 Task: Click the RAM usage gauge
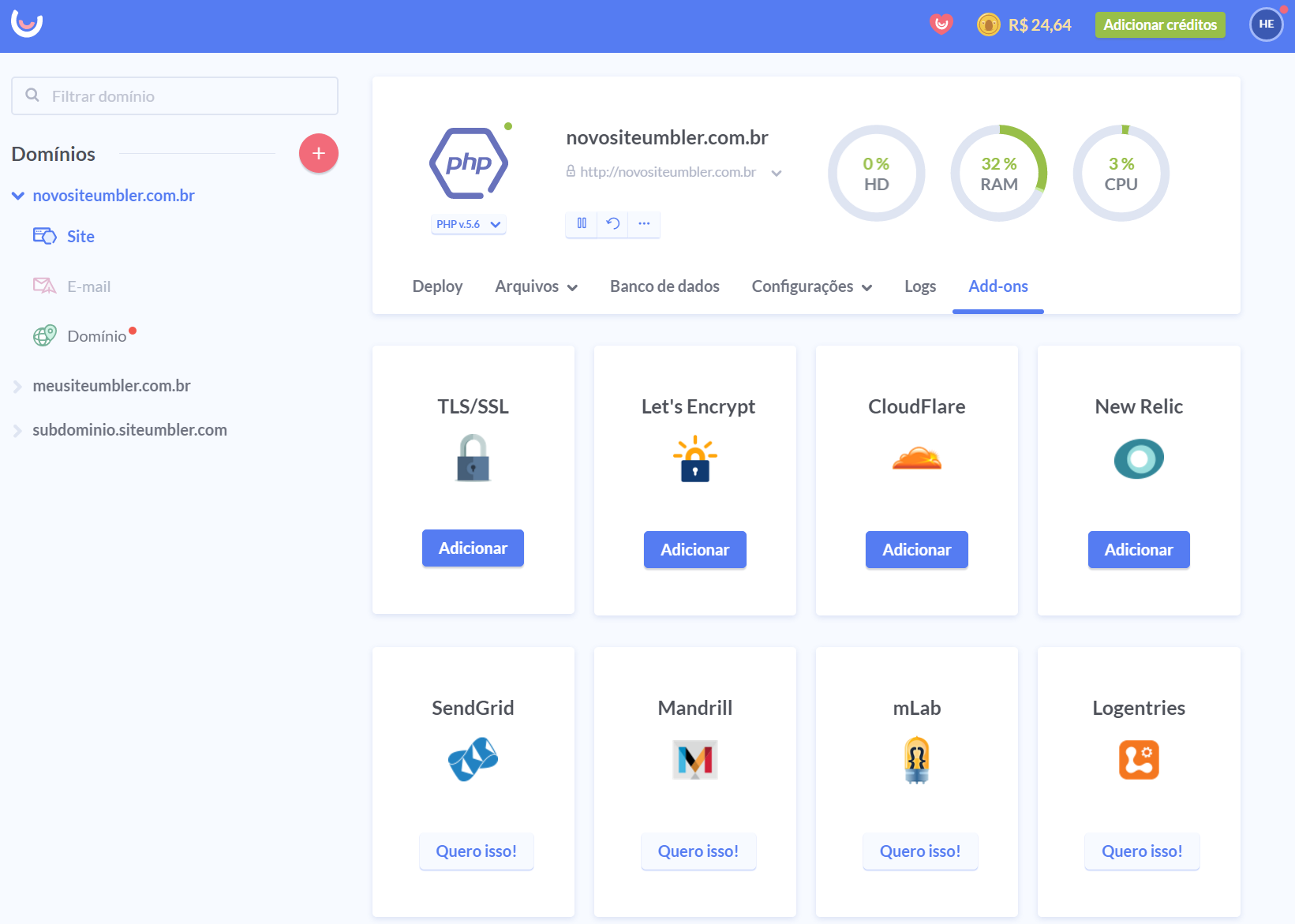click(998, 174)
